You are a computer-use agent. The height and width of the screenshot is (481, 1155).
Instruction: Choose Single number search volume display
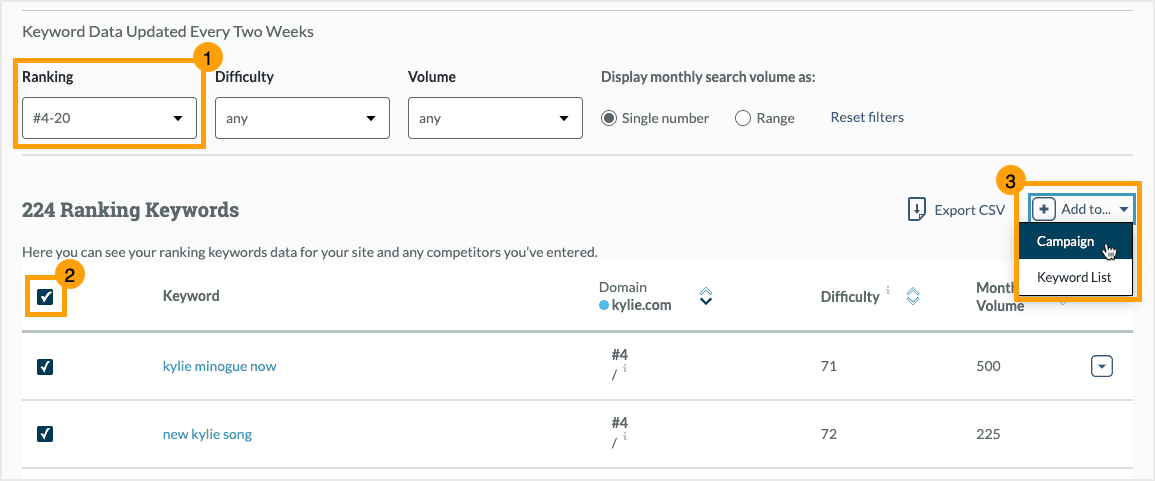click(608, 118)
